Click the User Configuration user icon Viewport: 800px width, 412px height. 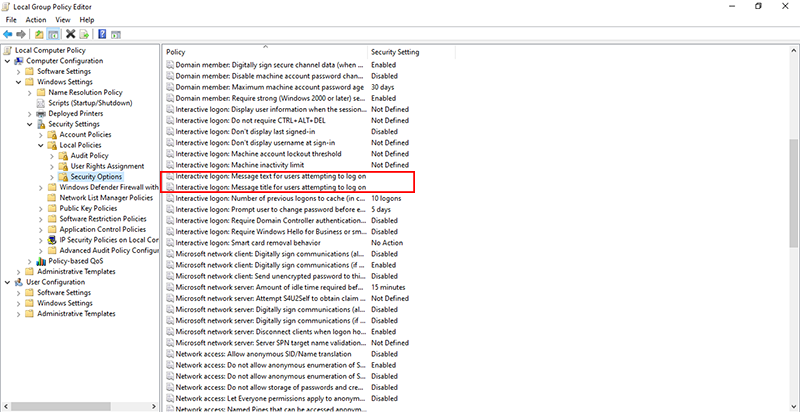coord(18,282)
